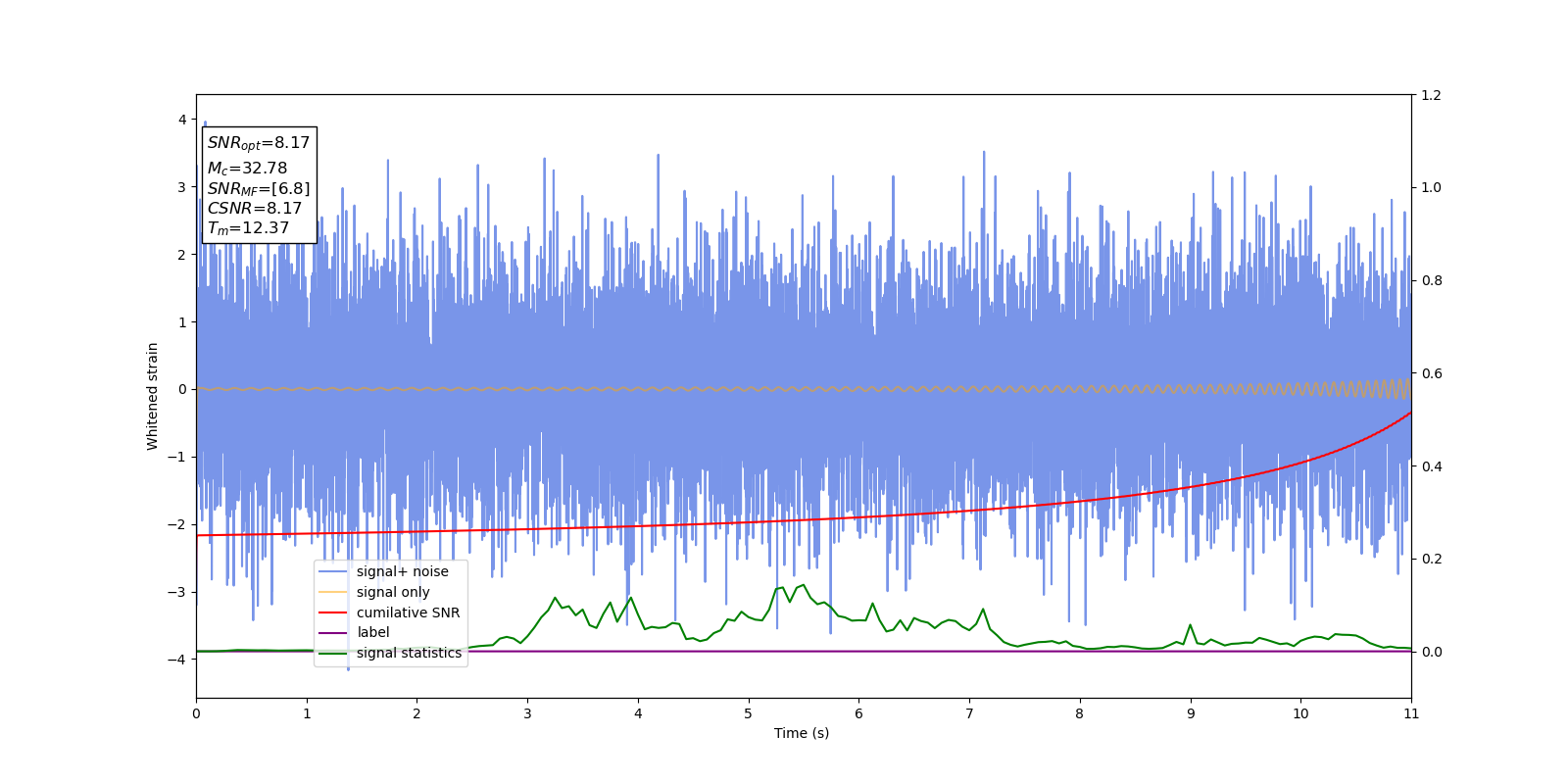Image resolution: width=1568 pixels, height=784 pixels.
Task: Click the green curve peak near 5.5 seconds
Action: coord(804,585)
